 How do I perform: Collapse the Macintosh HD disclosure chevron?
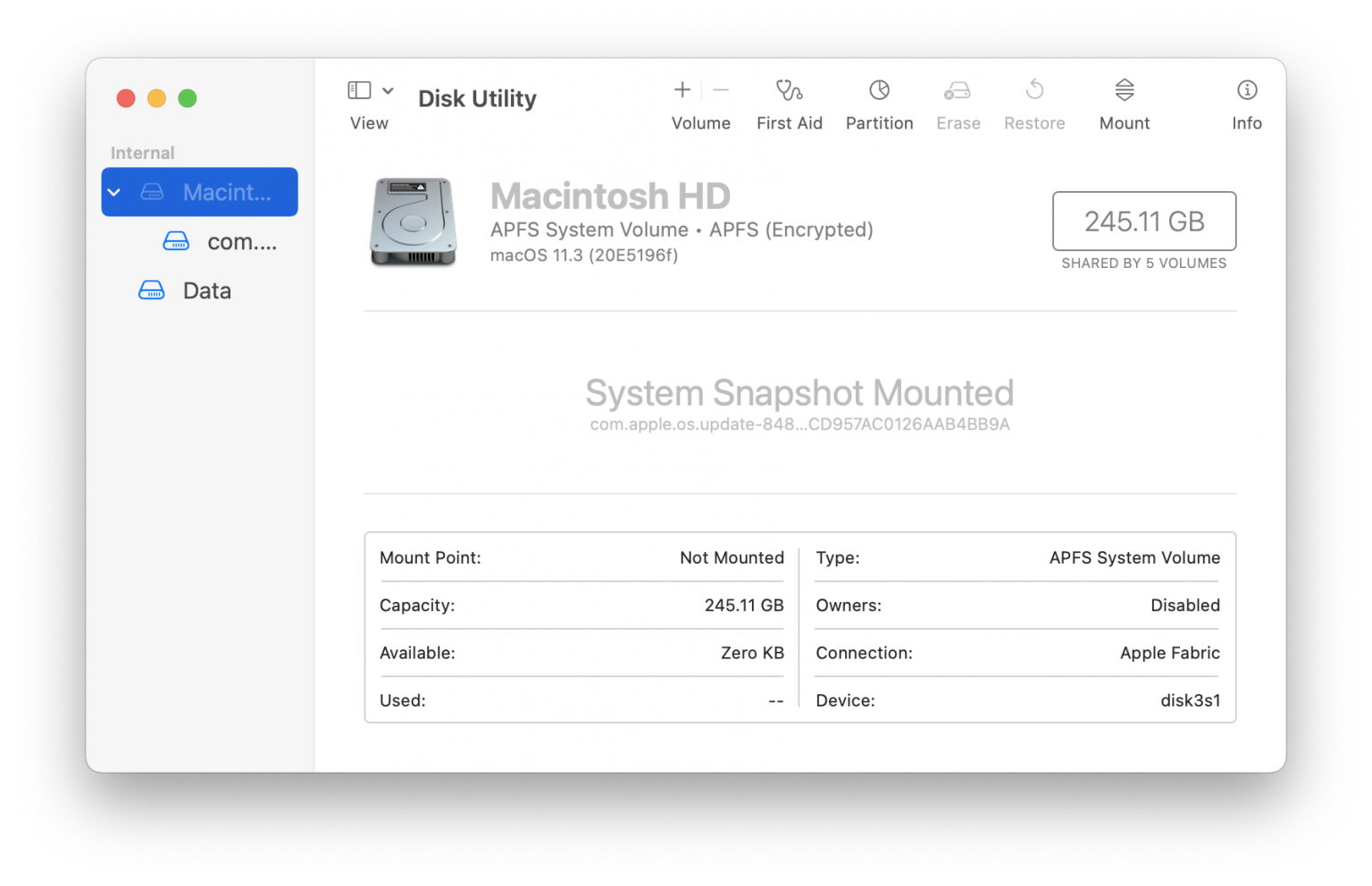tap(114, 191)
